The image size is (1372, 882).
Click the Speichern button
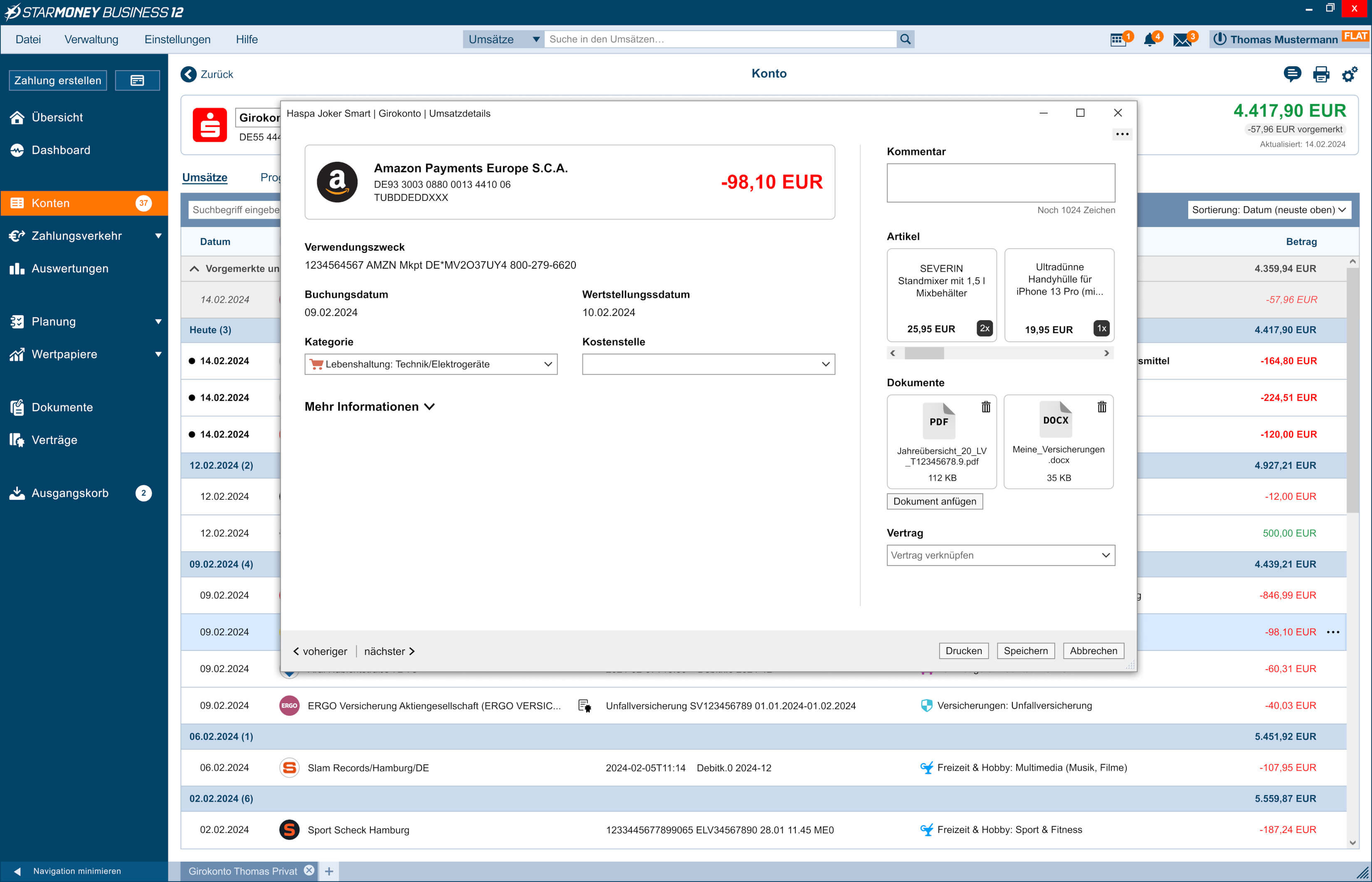click(1026, 651)
